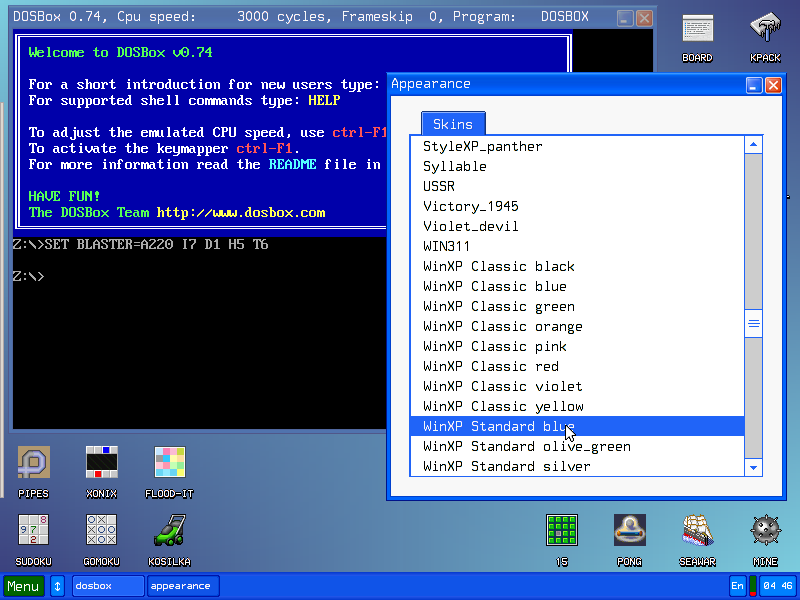The width and height of the screenshot is (800, 600).
Task: Open the Menu button on taskbar
Action: point(23,586)
